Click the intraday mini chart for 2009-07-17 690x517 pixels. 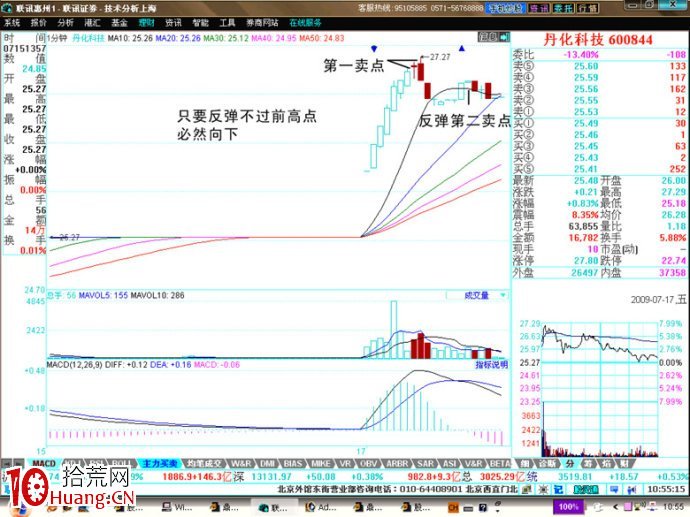click(x=600, y=388)
